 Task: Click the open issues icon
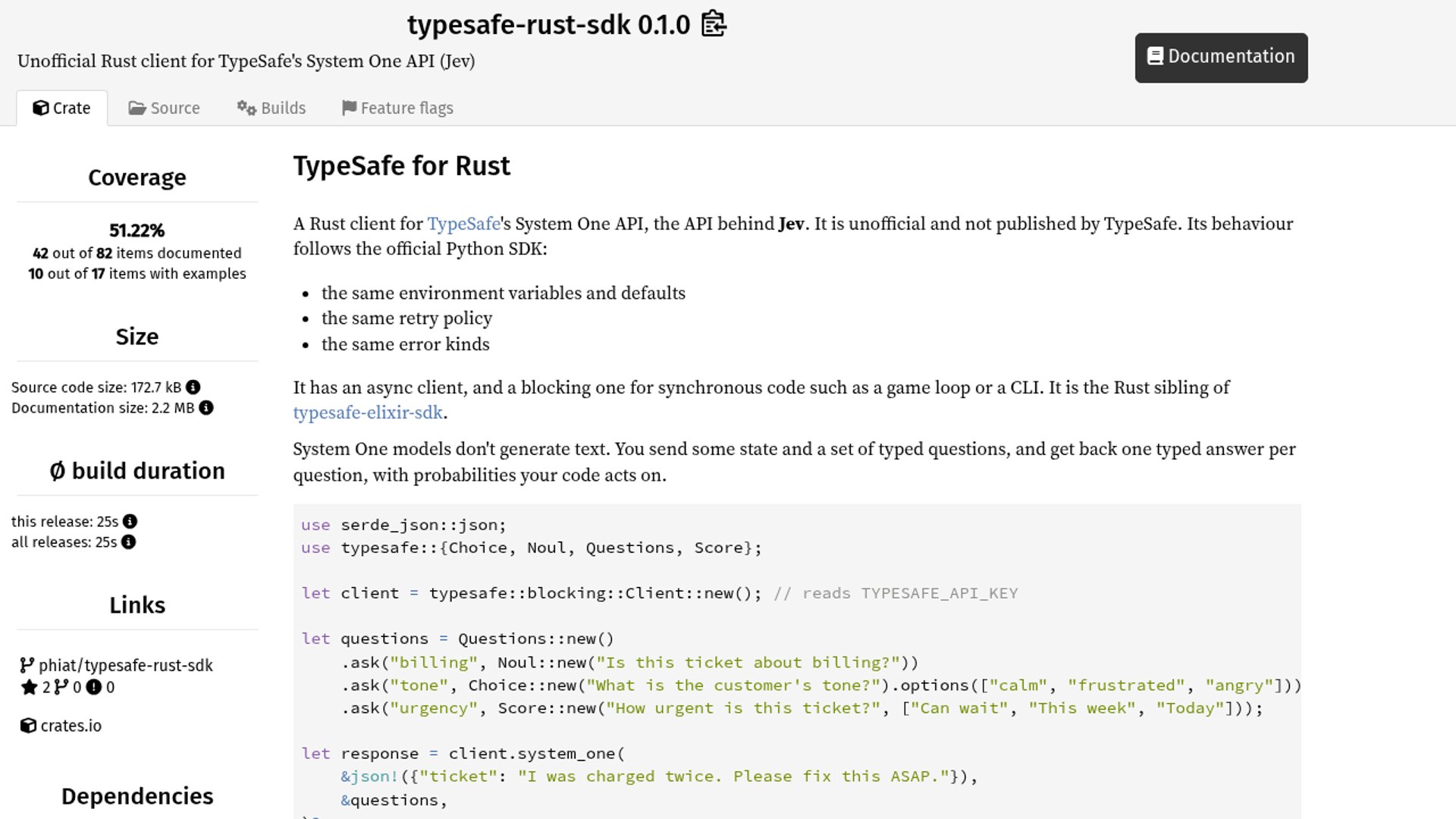[x=94, y=688]
